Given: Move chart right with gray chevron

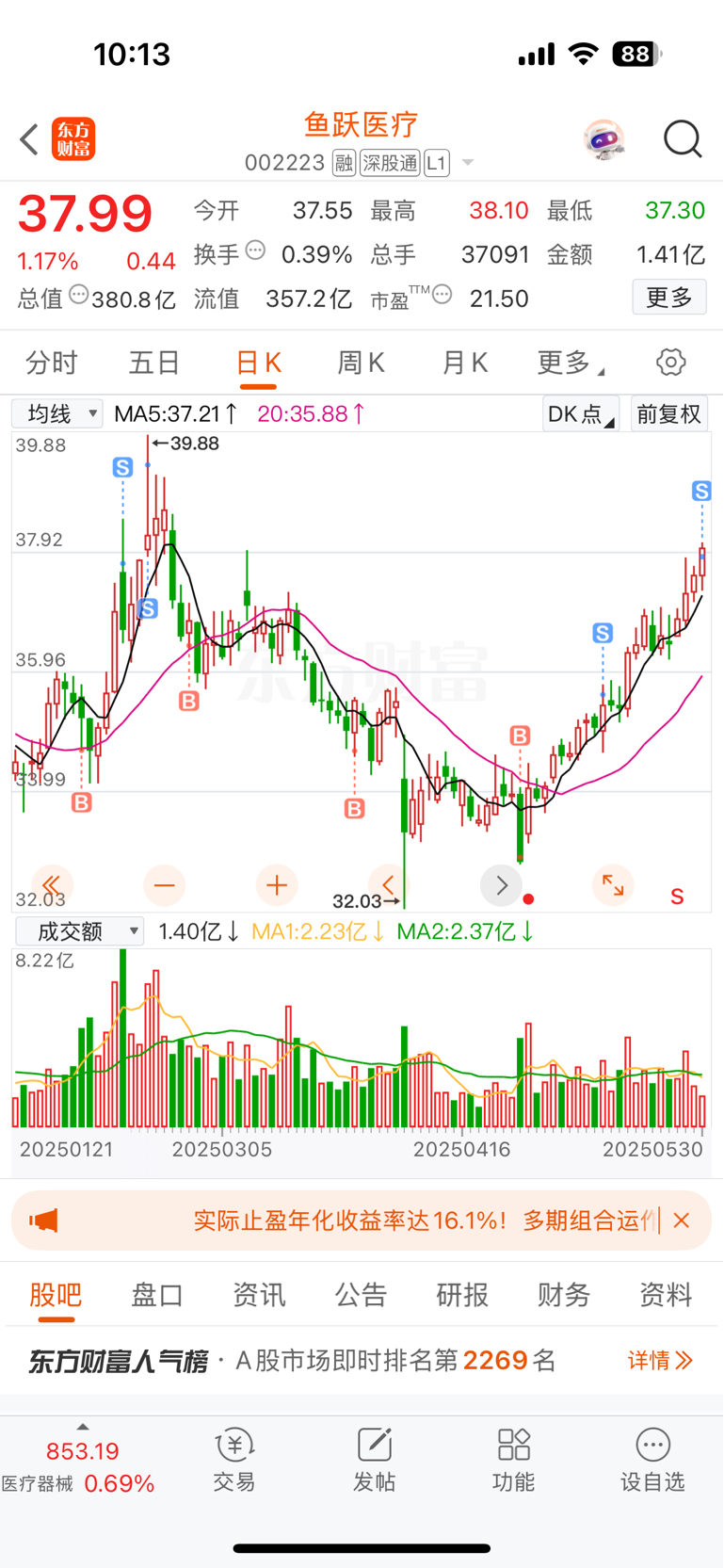Looking at the screenshot, I should [x=501, y=885].
